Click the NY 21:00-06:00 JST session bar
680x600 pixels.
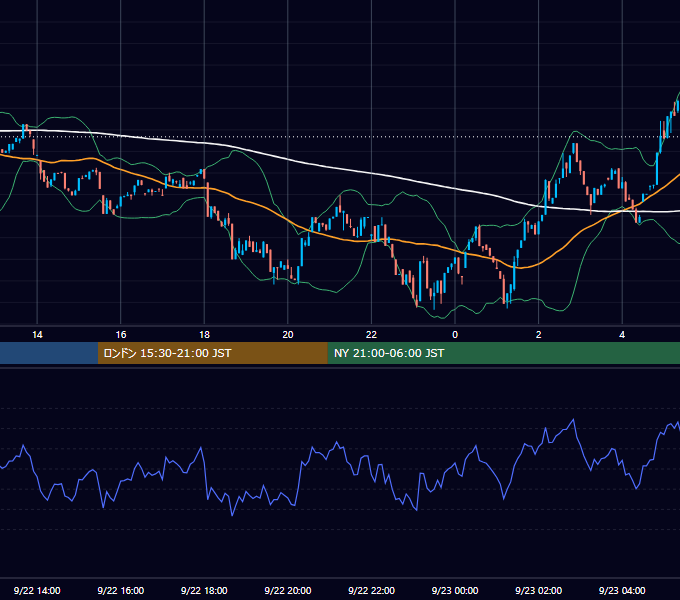[503, 353]
